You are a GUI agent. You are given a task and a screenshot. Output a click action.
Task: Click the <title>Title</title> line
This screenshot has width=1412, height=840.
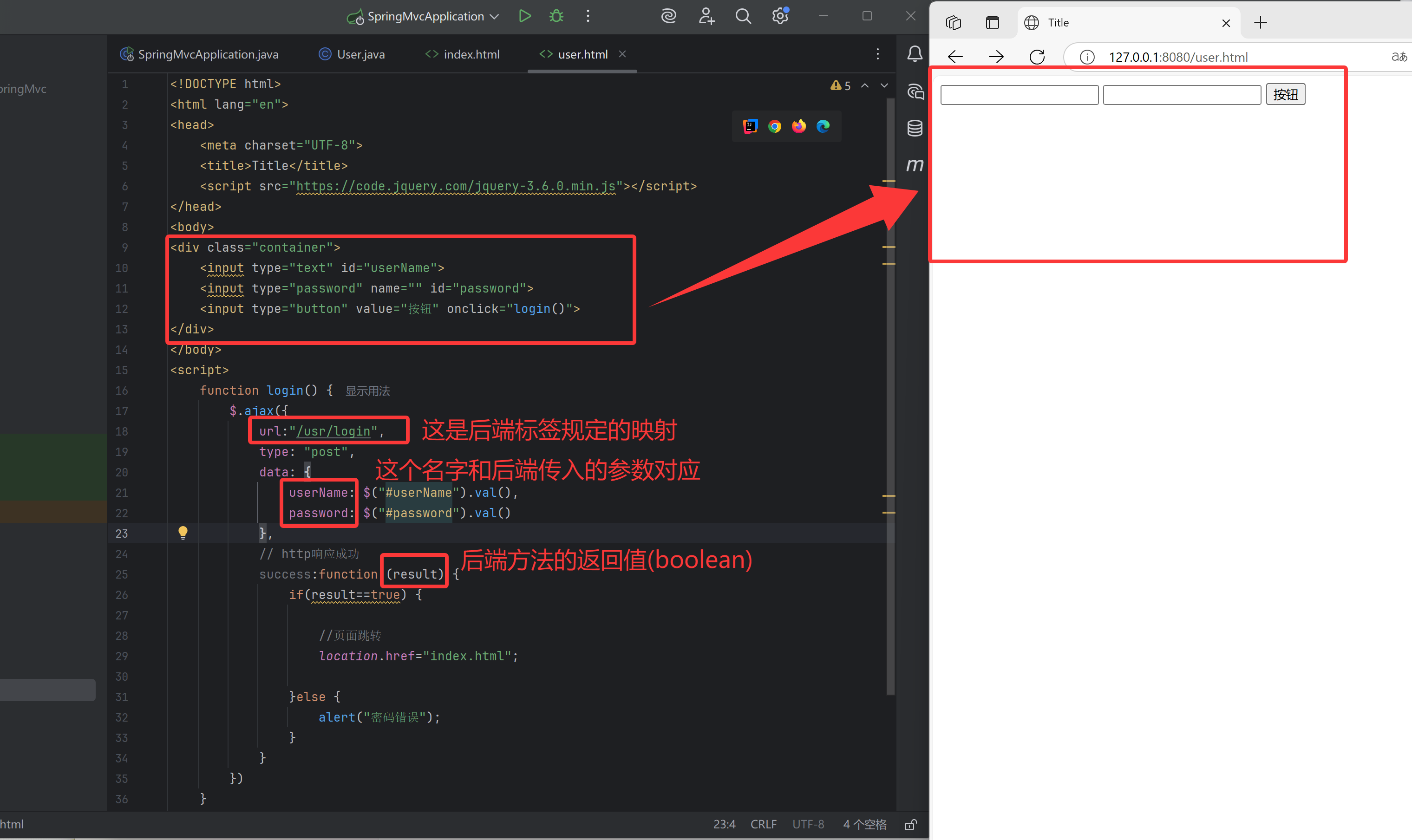point(274,166)
